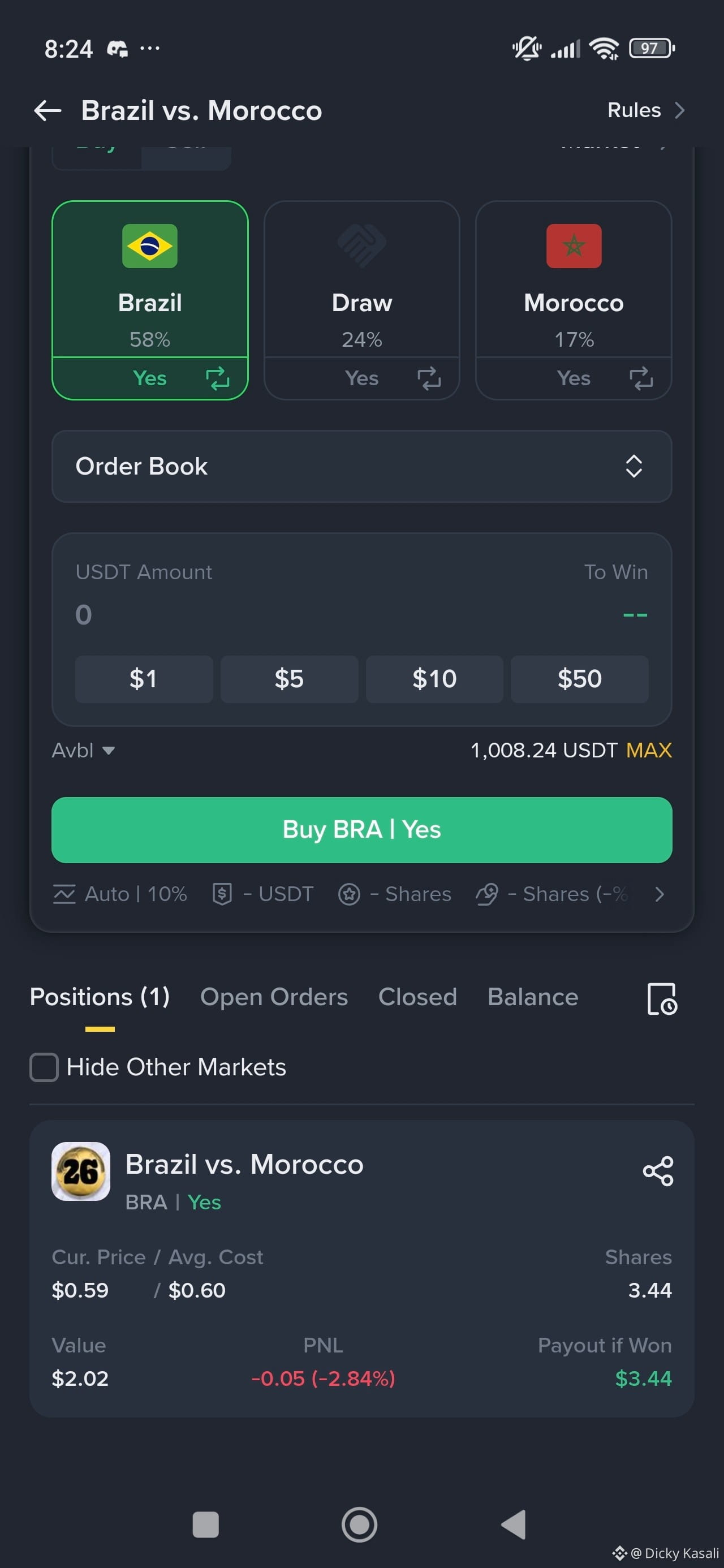Tap the back arrow icon
The image size is (724, 1568).
[x=48, y=111]
